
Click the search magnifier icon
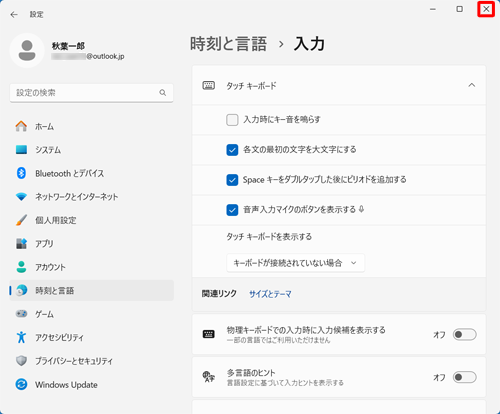(163, 93)
